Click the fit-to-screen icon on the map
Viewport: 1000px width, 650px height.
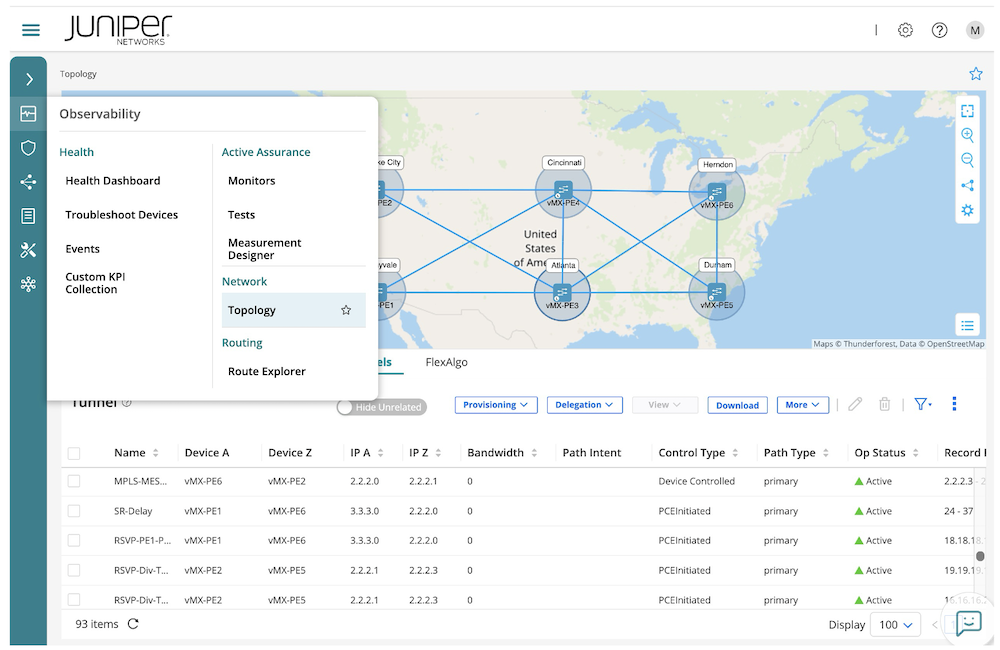967,110
